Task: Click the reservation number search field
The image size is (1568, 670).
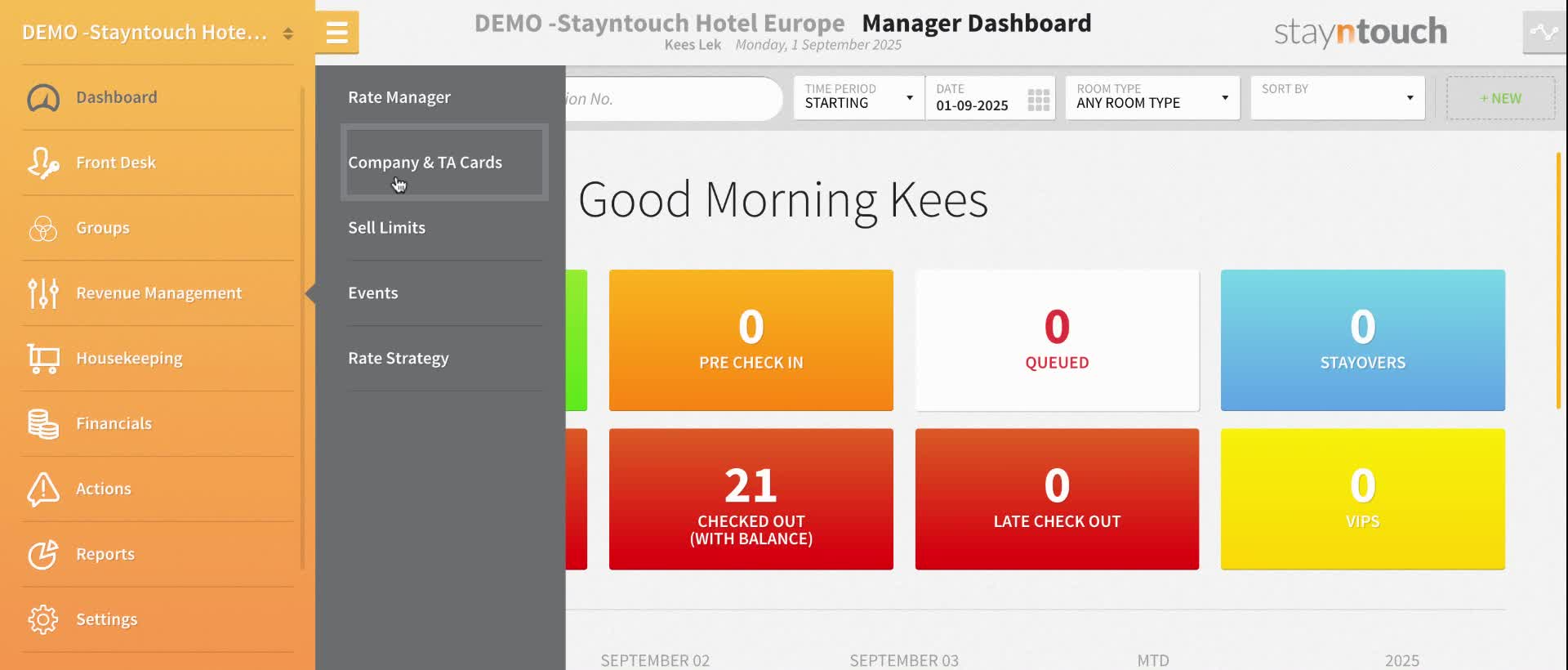Action: pos(674,99)
